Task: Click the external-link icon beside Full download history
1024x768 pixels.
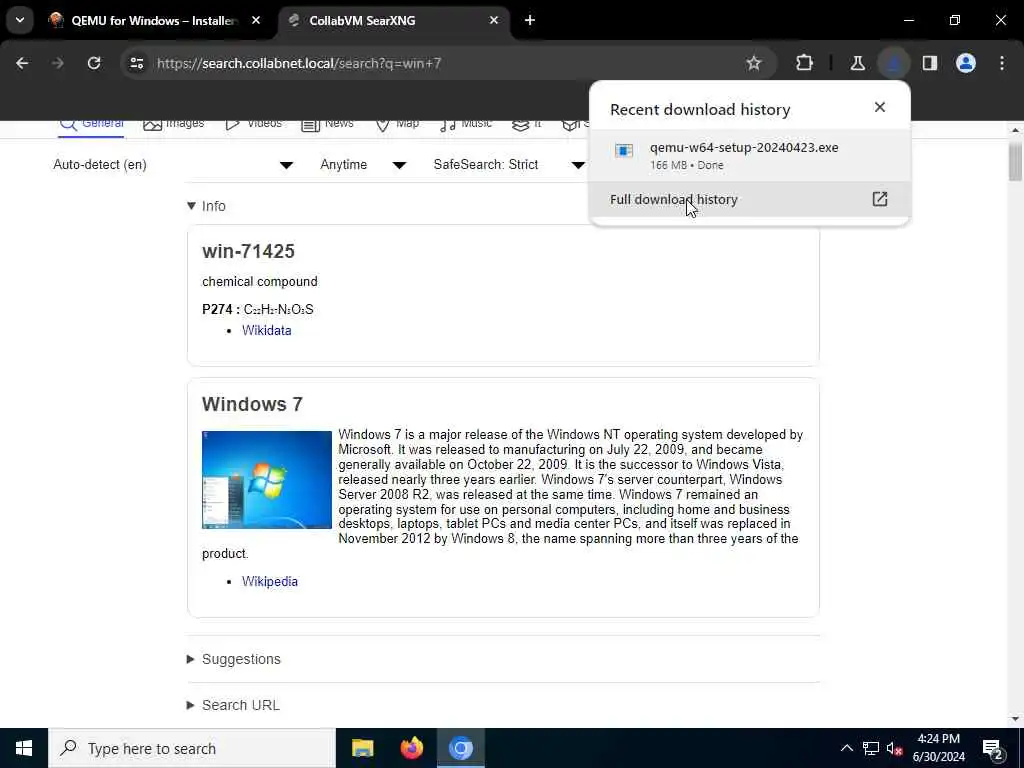Action: 880,199
